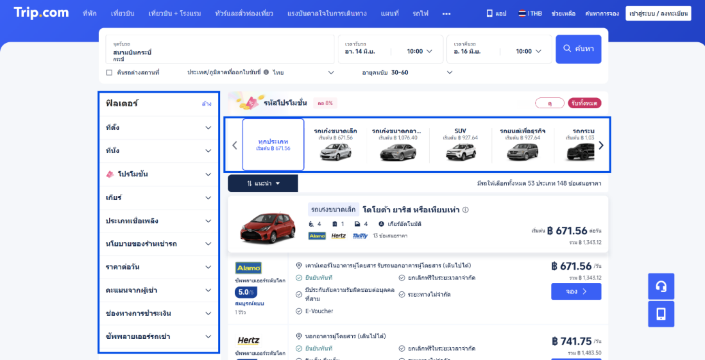Go to รถไฟ trains nav item
Screen dimensions: 705x360
[420, 13]
